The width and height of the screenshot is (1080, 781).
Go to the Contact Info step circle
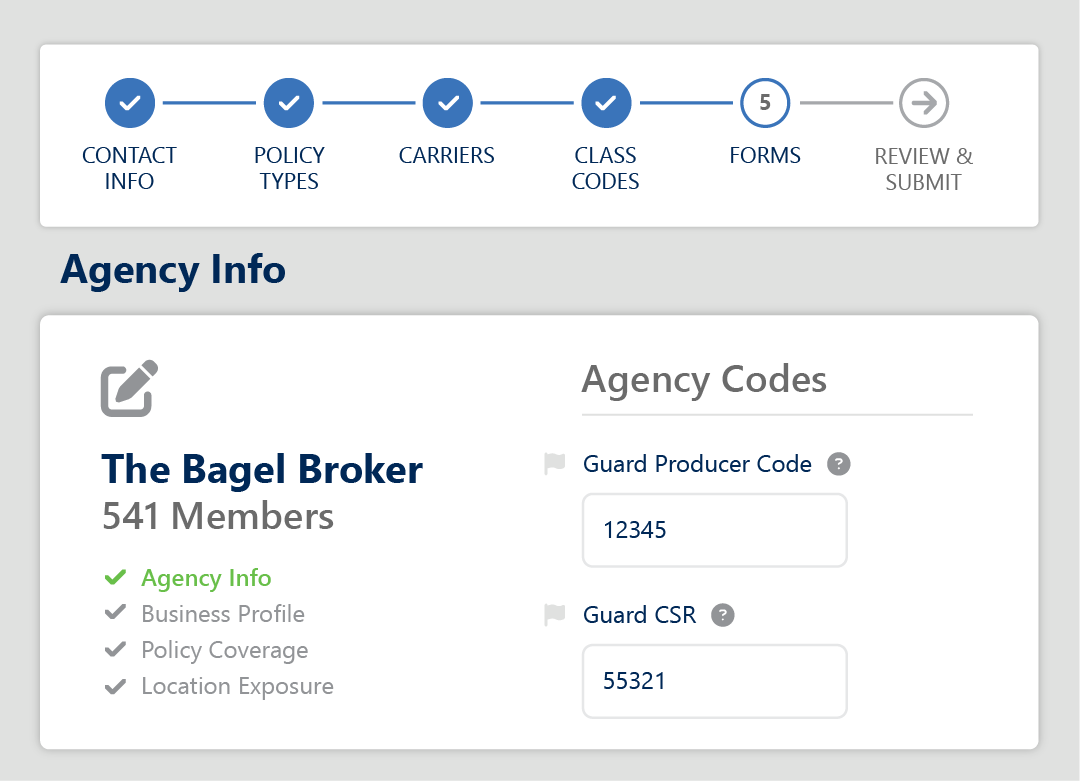(x=130, y=103)
